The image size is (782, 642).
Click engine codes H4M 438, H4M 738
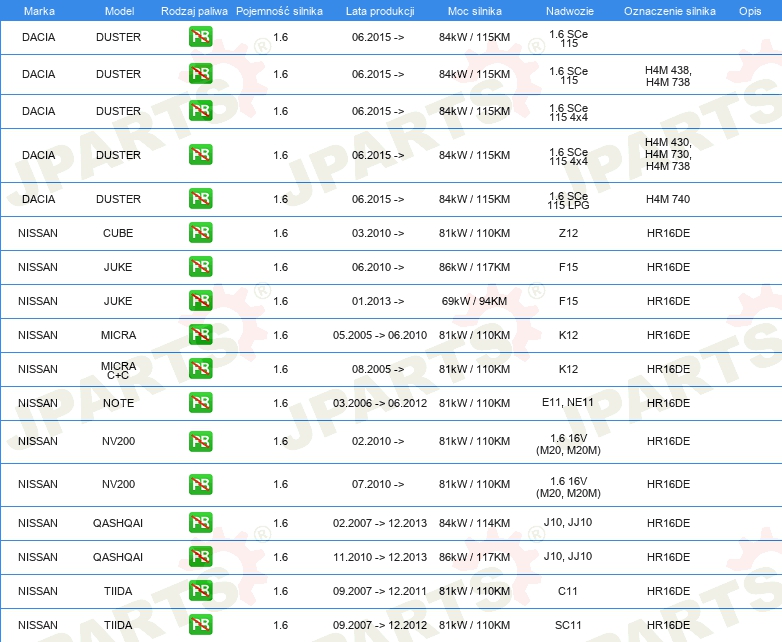668,76
